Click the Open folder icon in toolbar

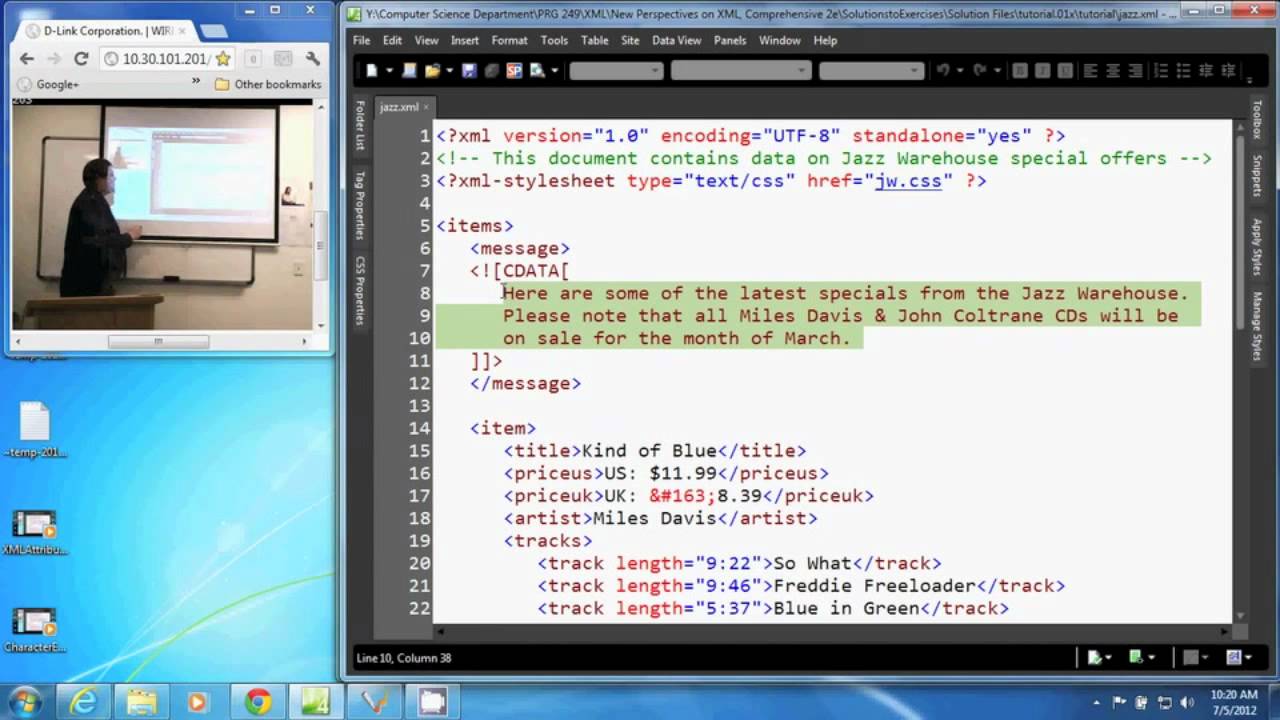tap(432, 70)
